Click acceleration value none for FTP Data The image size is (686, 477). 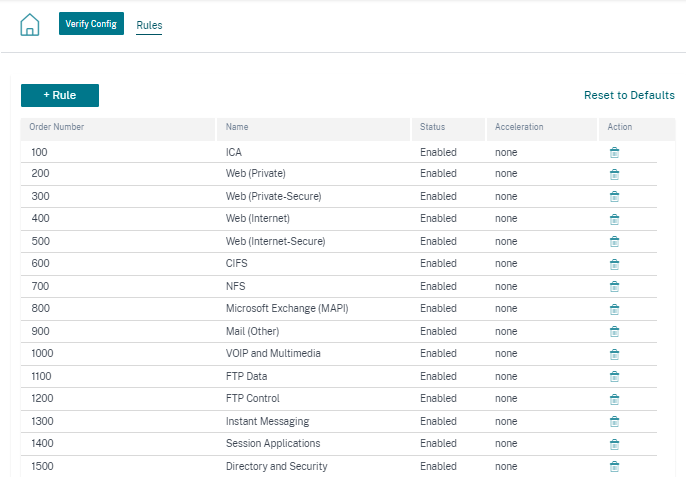coord(506,376)
